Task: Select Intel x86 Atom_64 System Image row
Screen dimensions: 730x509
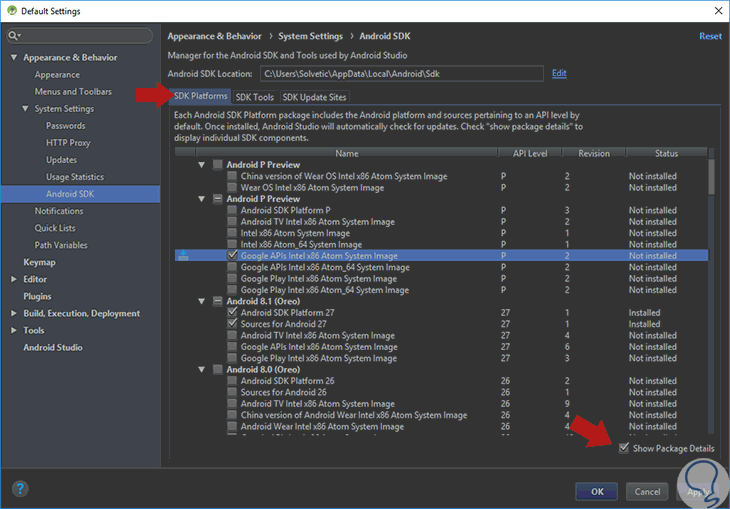Action: [x=441, y=244]
